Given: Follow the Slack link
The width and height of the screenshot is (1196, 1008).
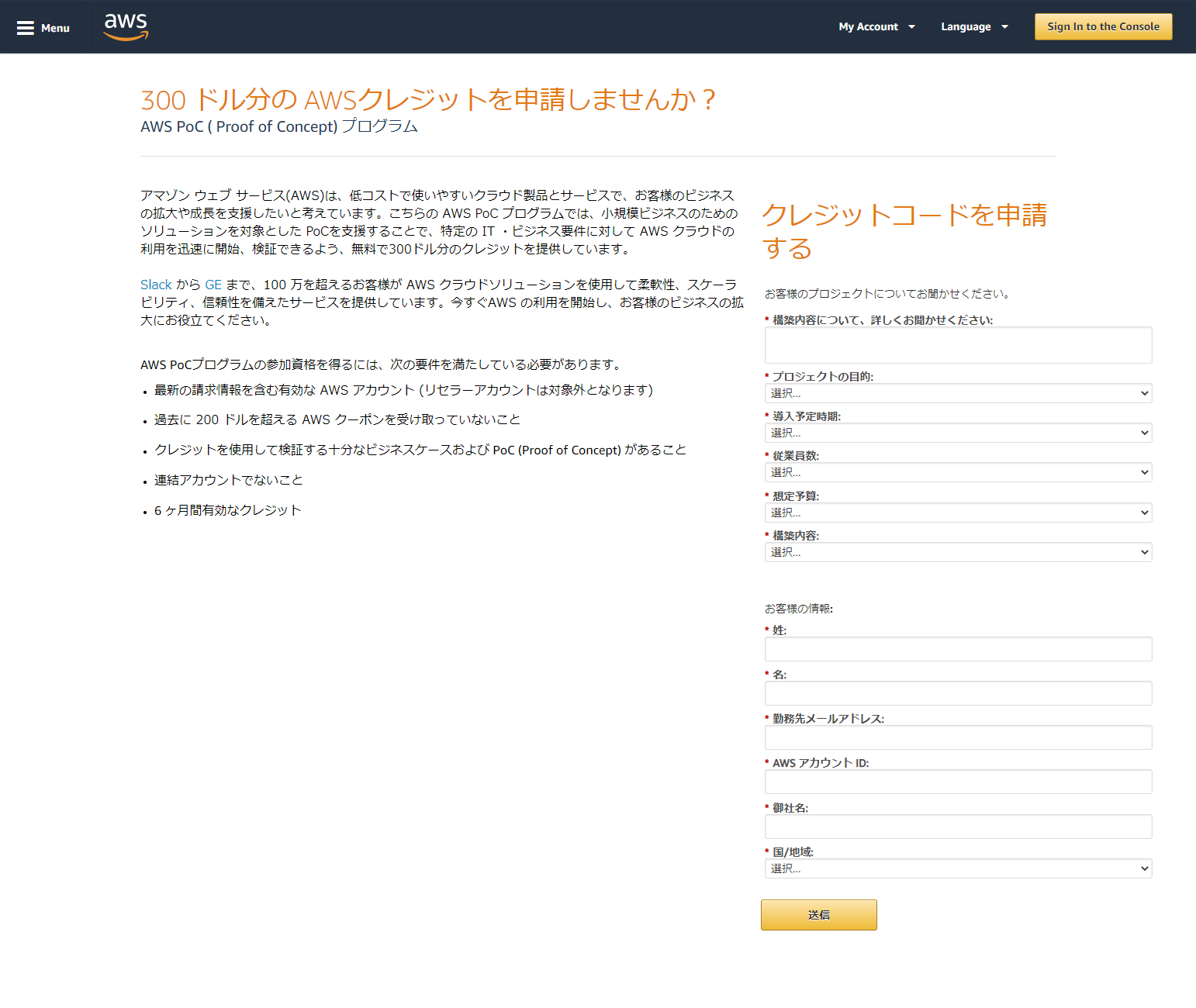Looking at the screenshot, I should coord(156,285).
